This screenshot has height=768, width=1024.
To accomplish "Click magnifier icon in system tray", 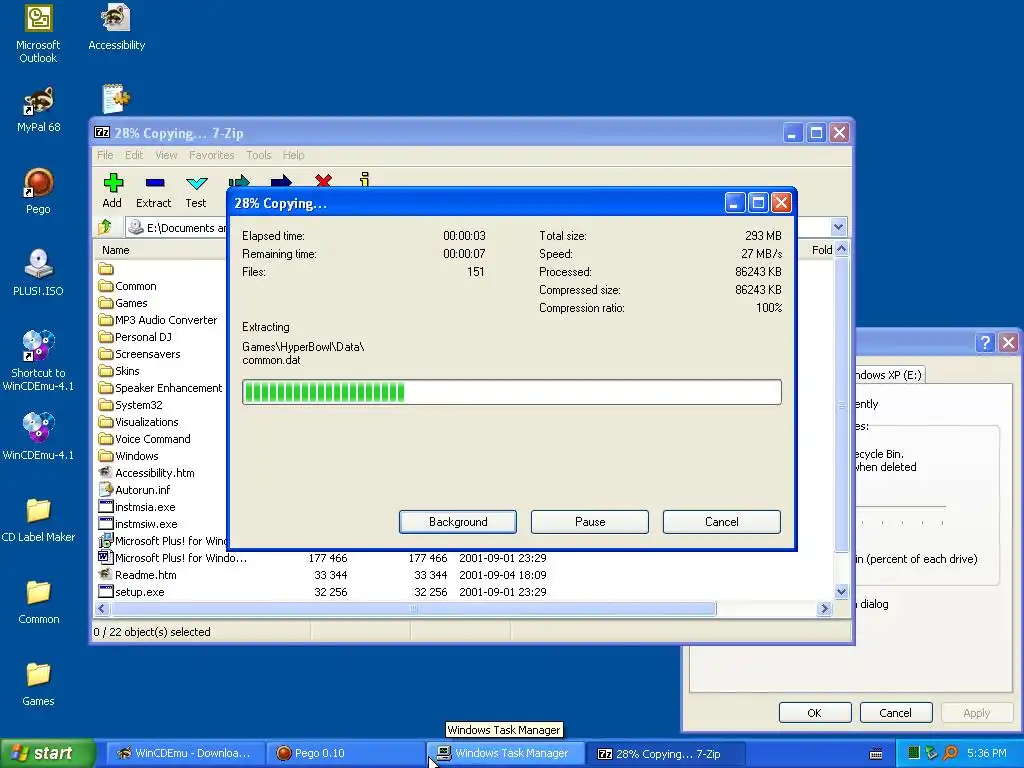I will 950,753.
